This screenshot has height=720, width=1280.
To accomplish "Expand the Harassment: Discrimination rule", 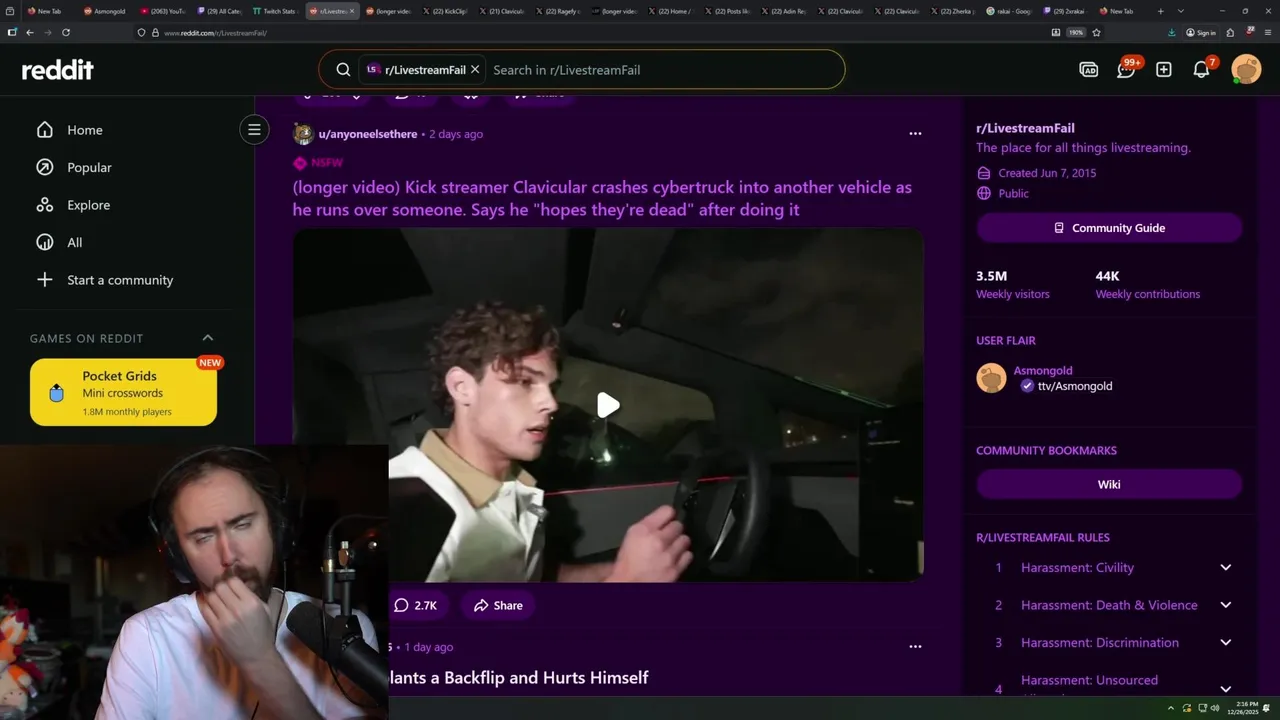I will tap(1226, 643).
